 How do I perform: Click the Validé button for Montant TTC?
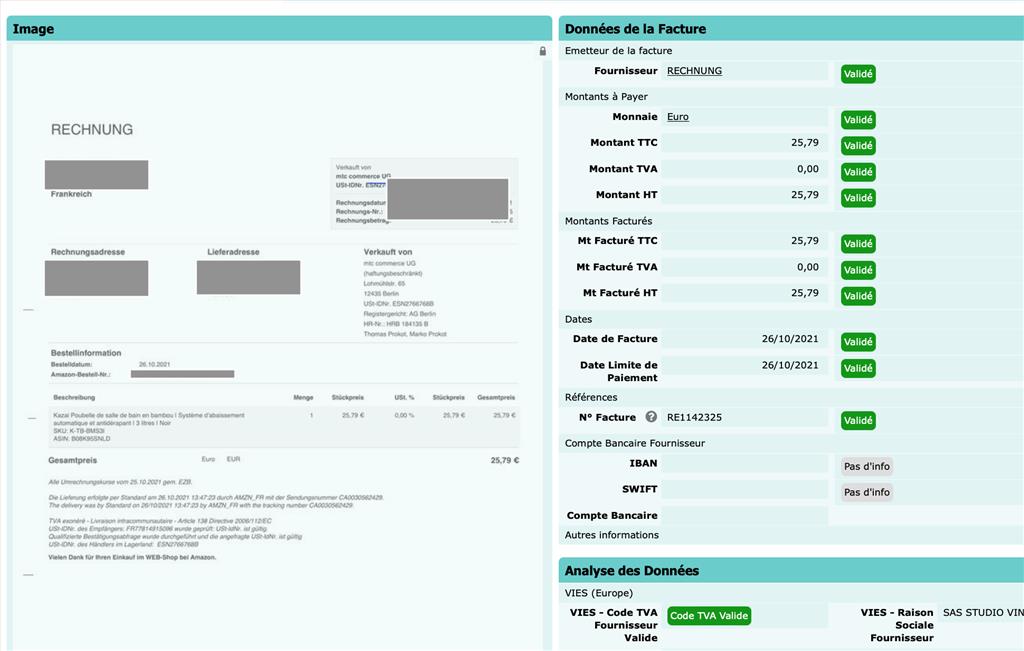click(x=857, y=146)
